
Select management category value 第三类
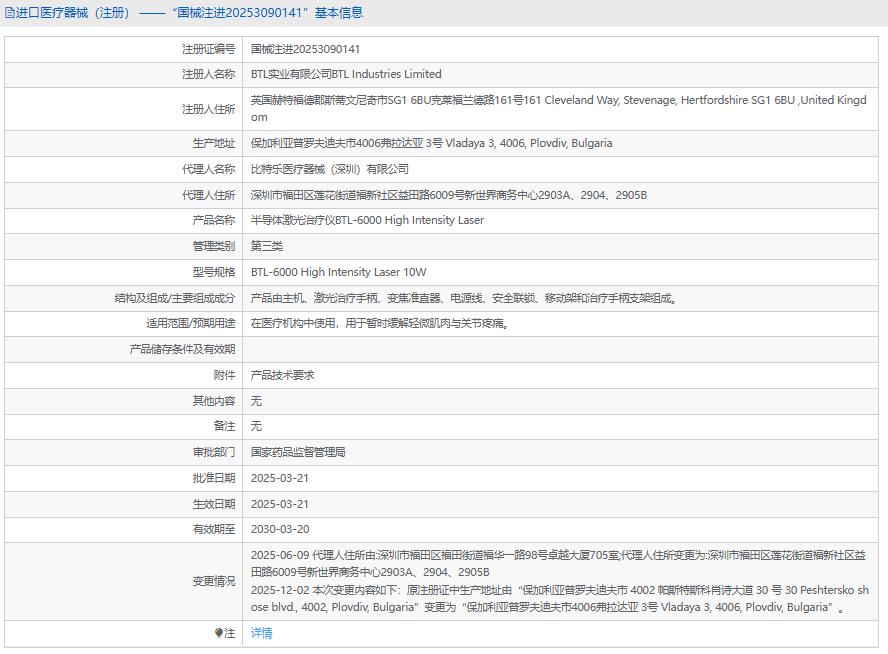coord(267,246)
